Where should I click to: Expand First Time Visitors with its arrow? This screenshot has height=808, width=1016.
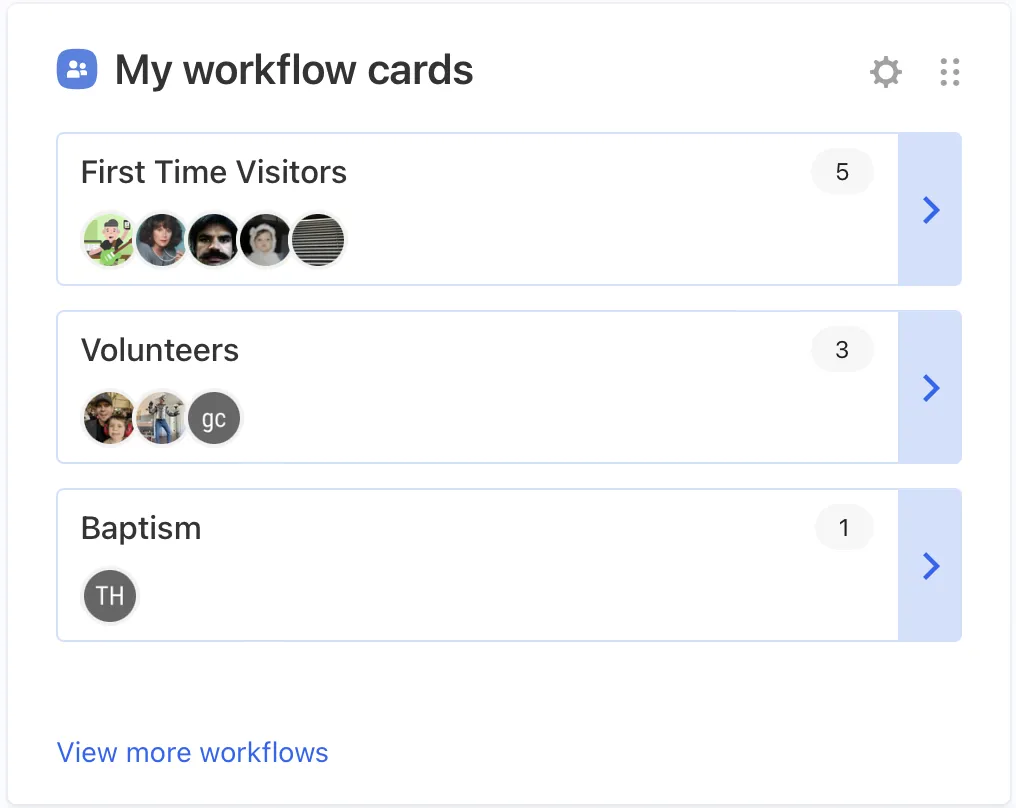tap(930, 209)
